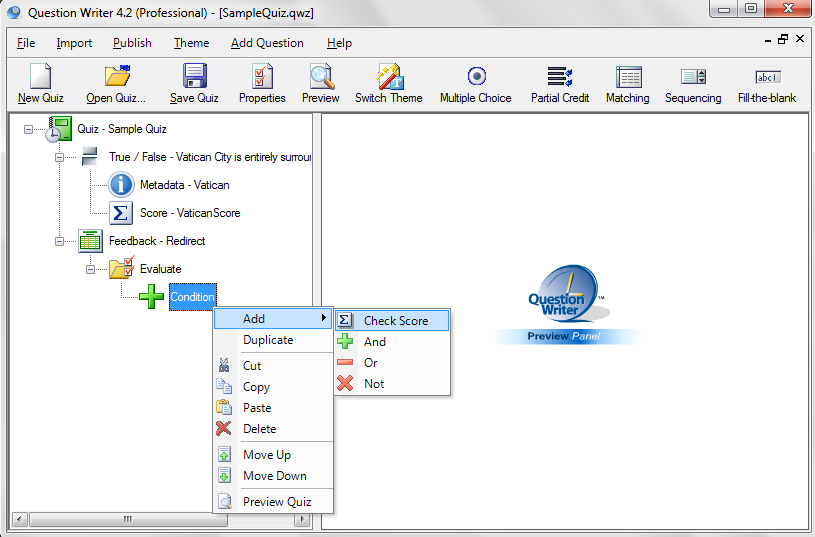Open quiz Properties from toolbar
The image size is (815, 537).
click(x=262, y=76)
